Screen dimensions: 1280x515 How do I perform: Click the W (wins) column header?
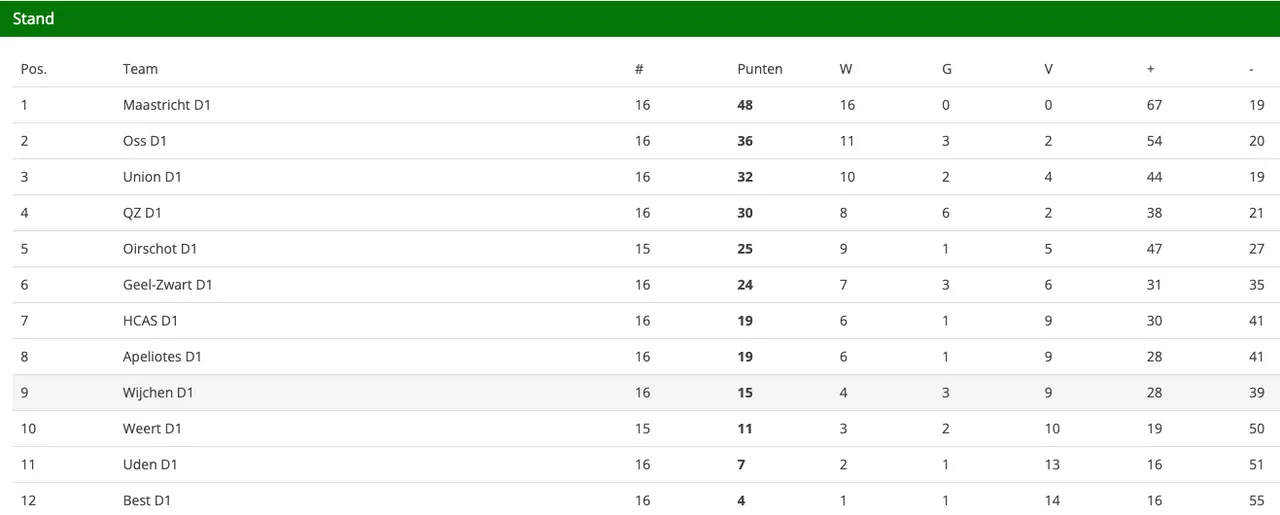coord(846,69)
